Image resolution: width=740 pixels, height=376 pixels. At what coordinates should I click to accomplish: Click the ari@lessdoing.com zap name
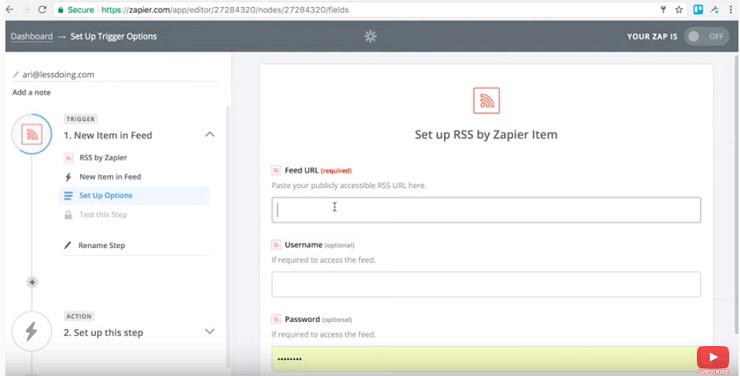(59, 75)
